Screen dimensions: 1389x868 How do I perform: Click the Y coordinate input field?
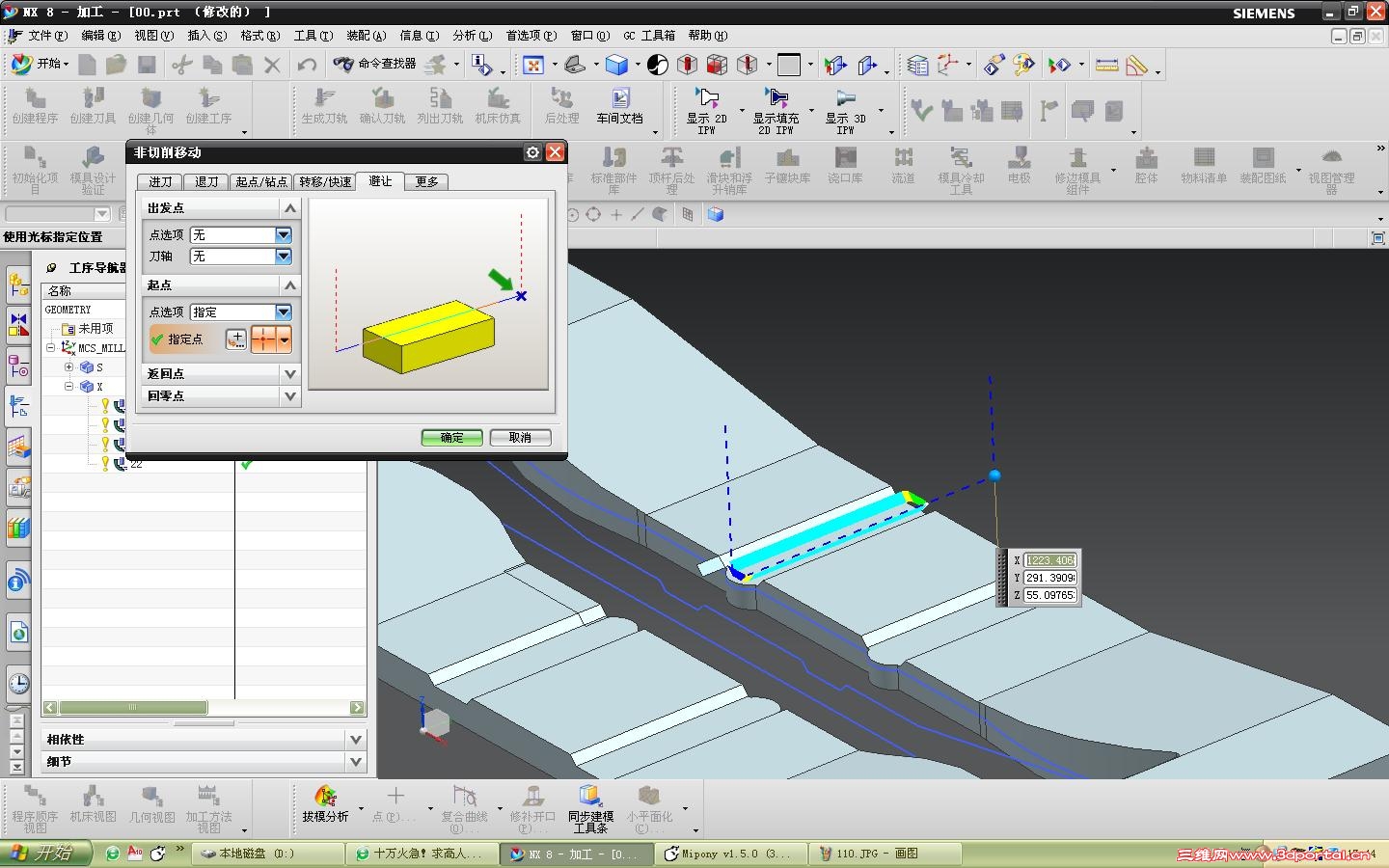[x=1049, y=578]
